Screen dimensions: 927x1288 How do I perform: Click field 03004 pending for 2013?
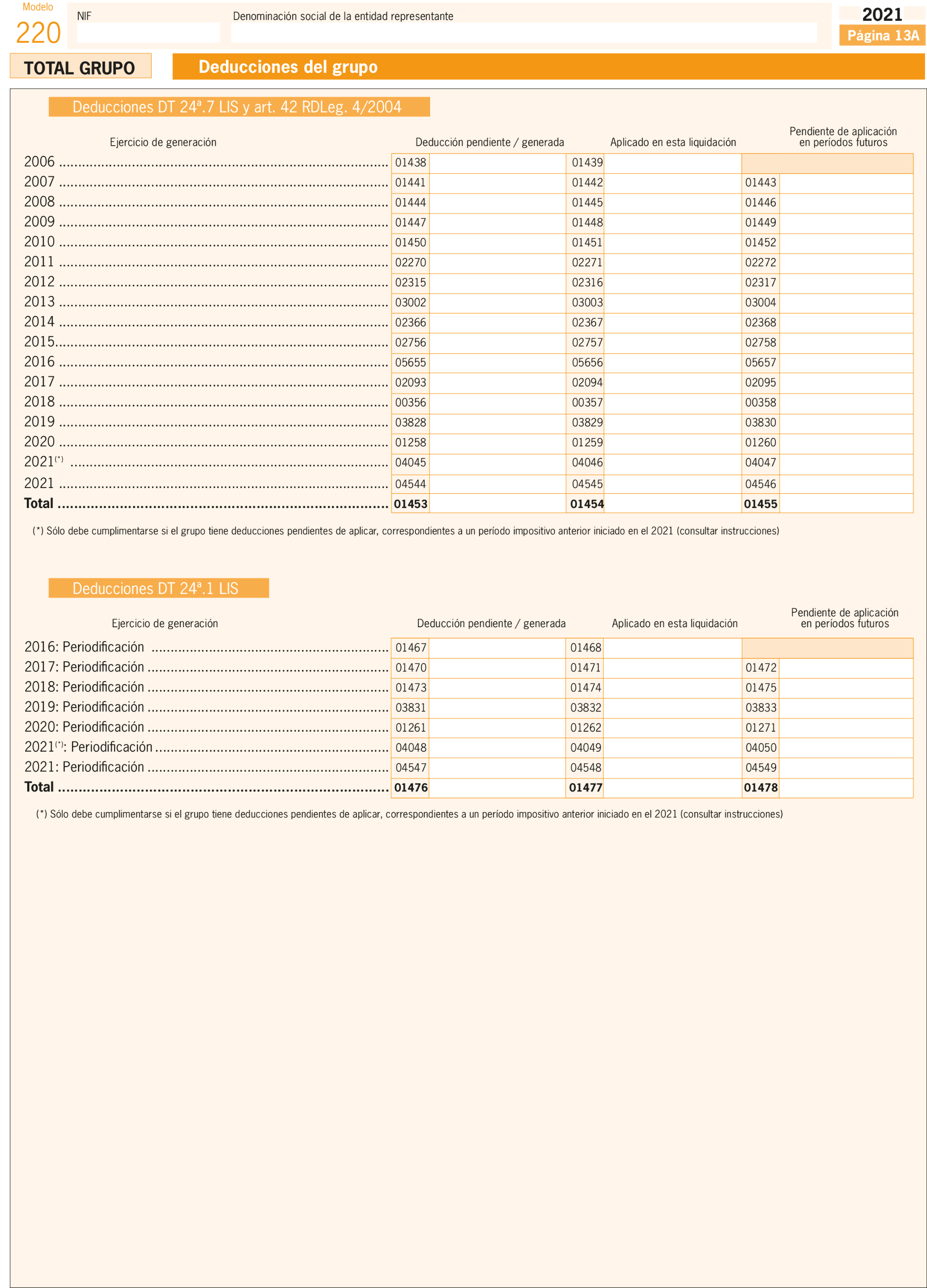[846, 303]
